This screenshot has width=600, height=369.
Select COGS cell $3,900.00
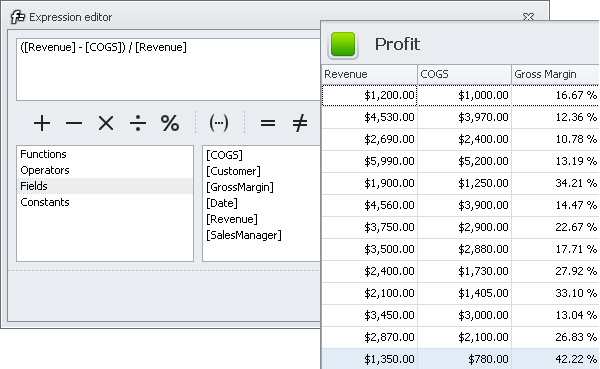click(464, 205)
